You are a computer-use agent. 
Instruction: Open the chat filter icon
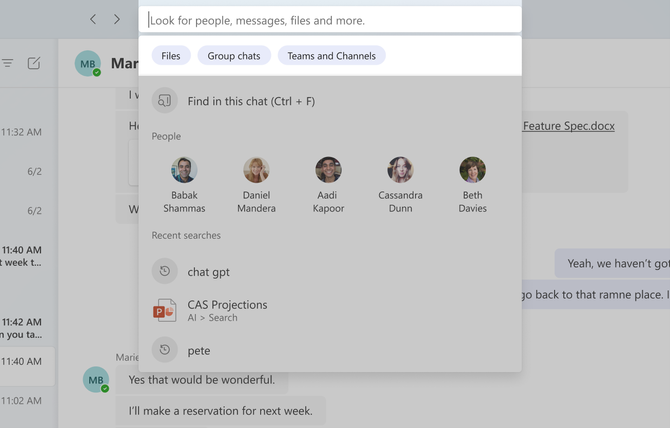[7, 63]
